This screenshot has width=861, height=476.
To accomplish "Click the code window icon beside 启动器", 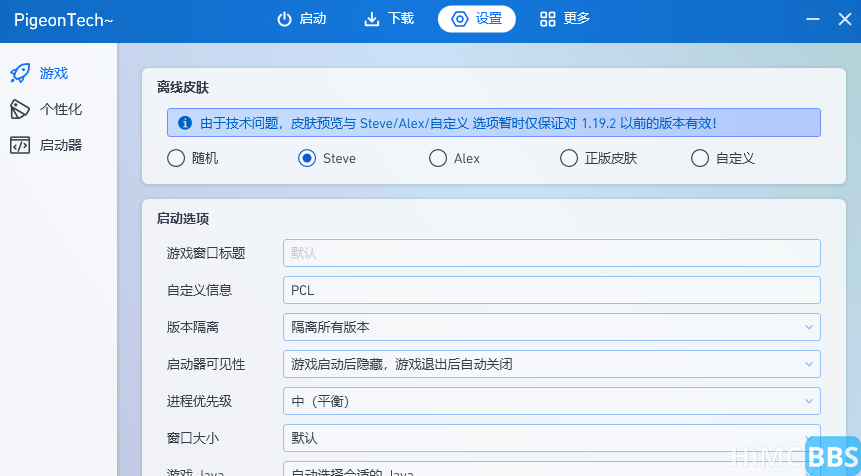I will (20, 145).
